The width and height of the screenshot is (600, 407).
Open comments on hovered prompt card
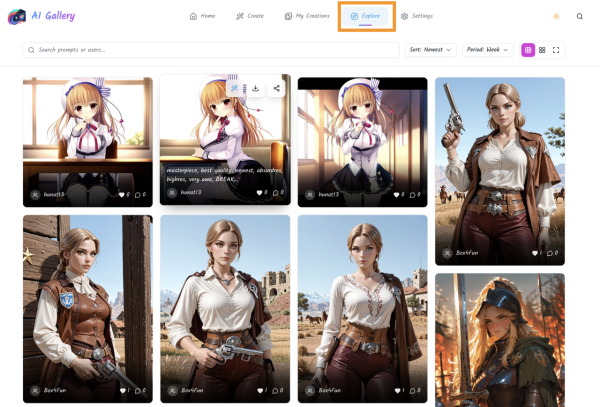click(278, 192)
